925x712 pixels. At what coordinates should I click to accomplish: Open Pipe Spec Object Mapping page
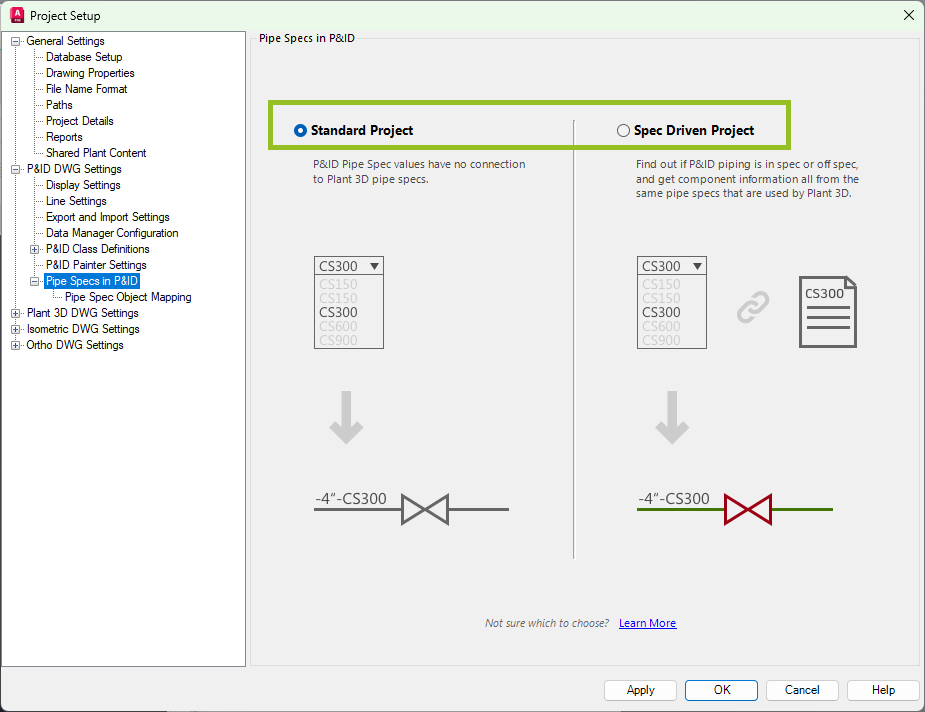click(128, 297)
